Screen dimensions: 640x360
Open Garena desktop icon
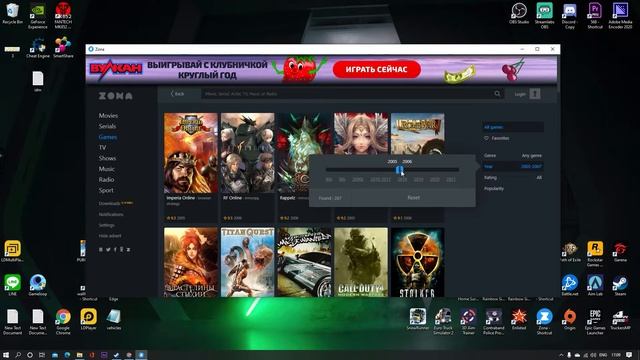620,251
